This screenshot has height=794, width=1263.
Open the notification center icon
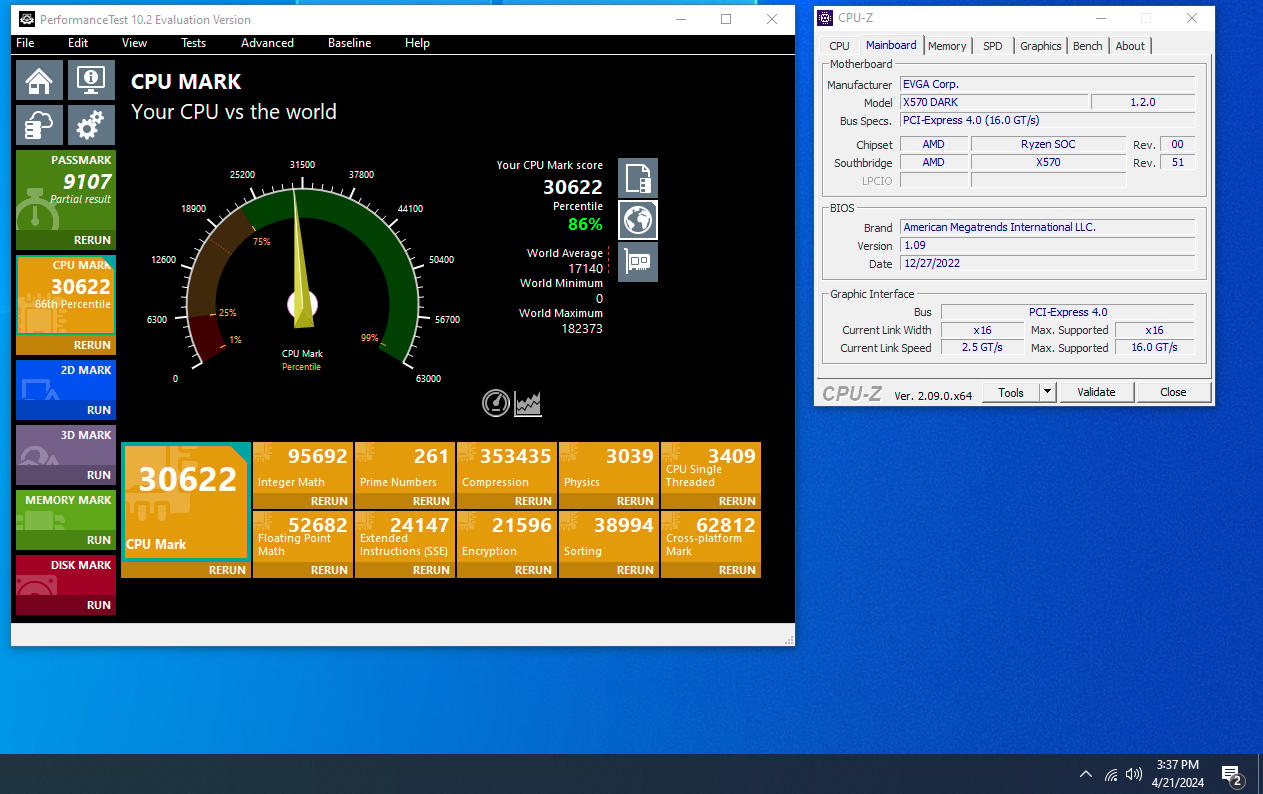click(x=1233, y=775)
